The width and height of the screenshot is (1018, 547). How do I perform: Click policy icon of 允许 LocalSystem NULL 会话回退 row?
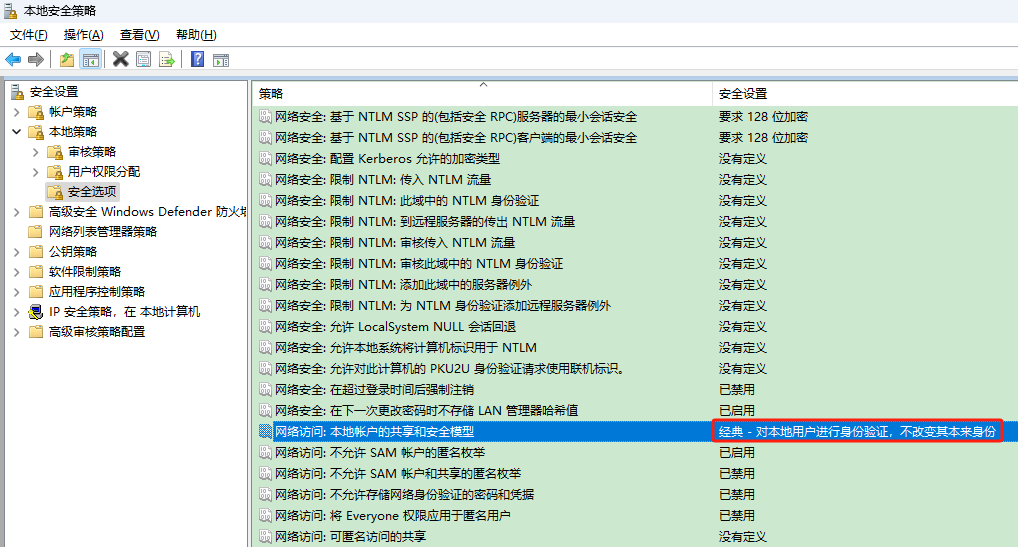265,326
